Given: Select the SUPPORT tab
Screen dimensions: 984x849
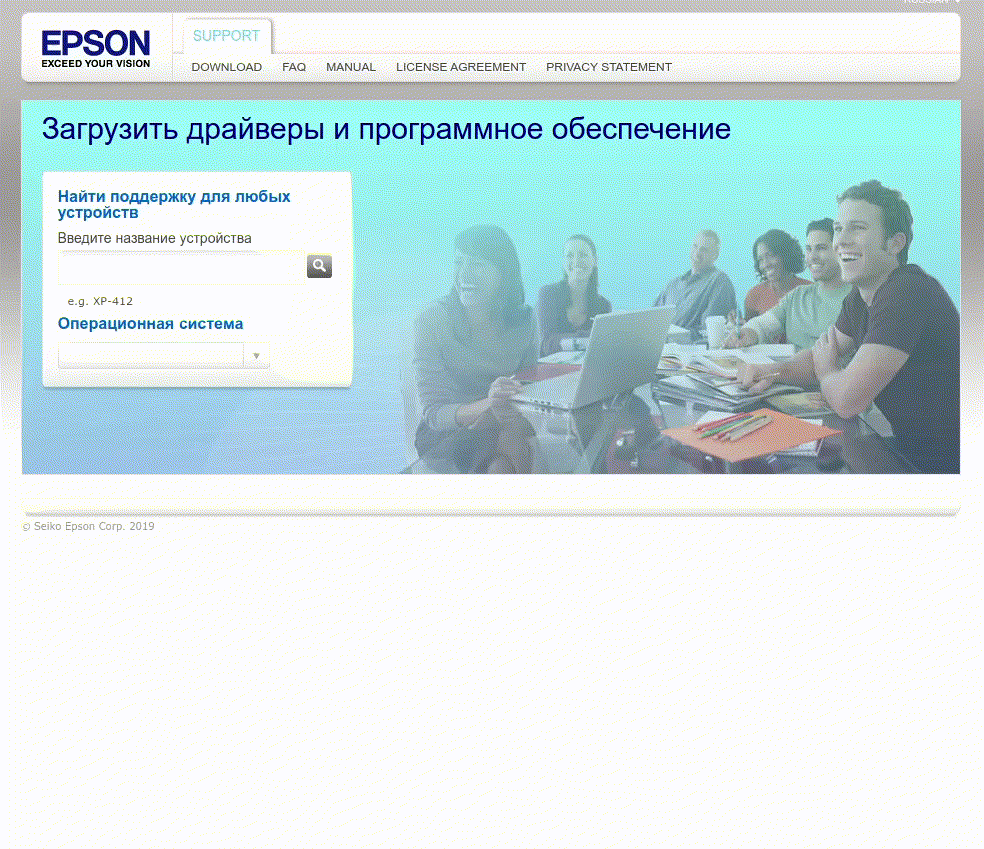Looking at the screenshot, I should tap(227, 36).
